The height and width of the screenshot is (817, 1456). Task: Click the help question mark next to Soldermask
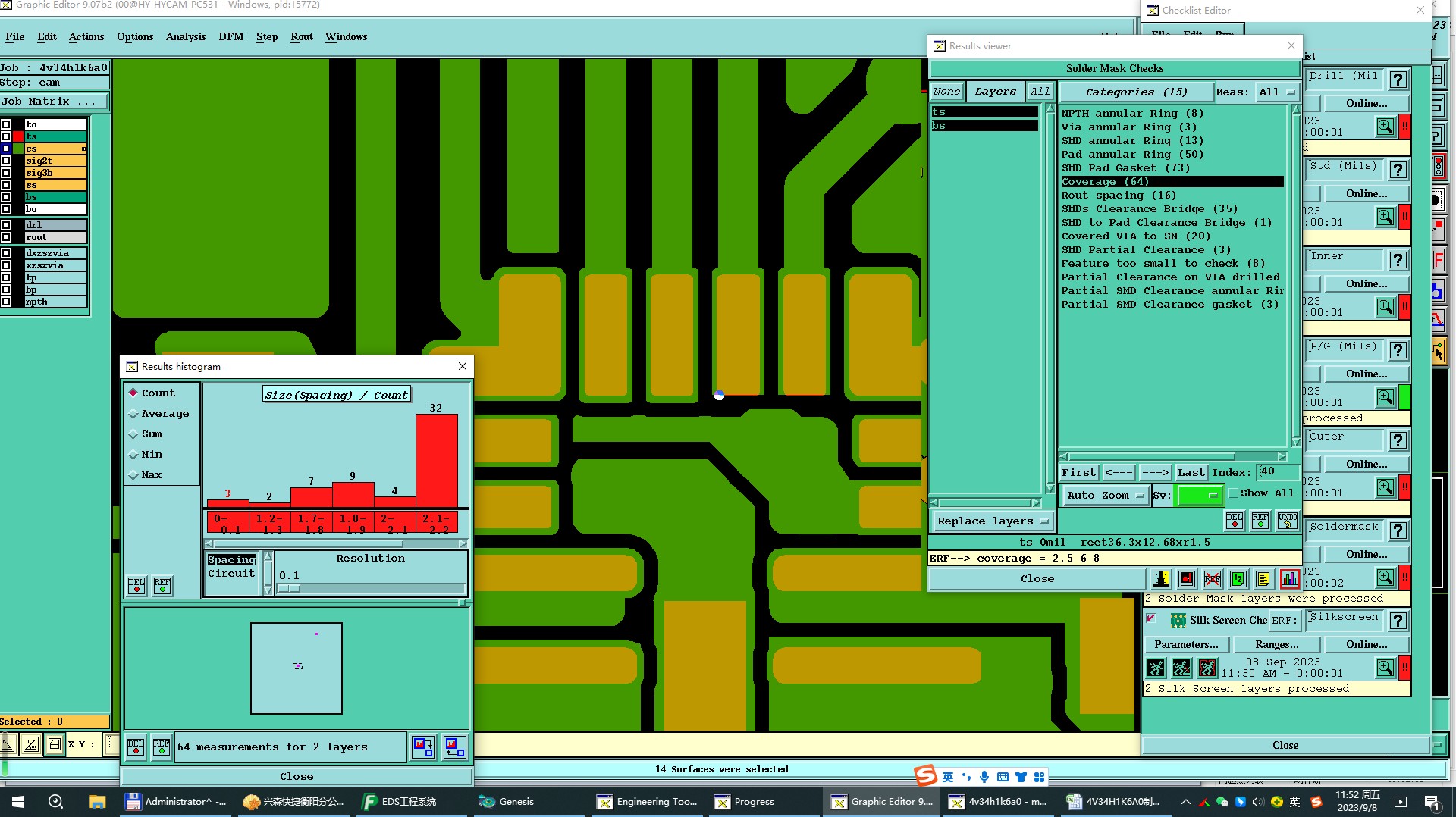coord(1398,531)
